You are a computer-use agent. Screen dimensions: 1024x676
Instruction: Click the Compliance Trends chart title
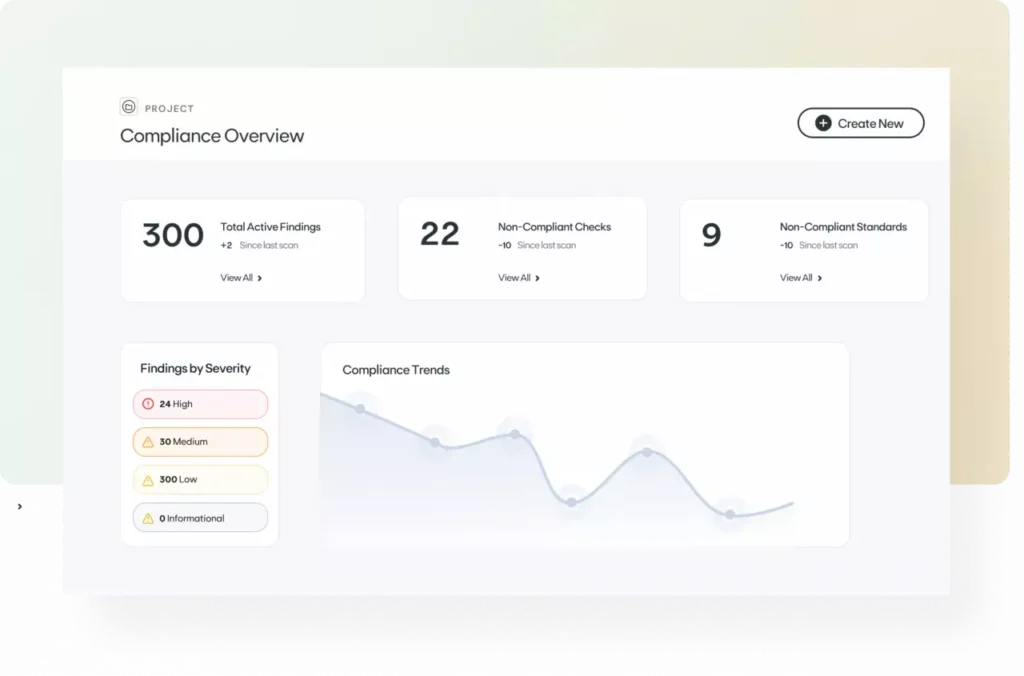[x=396, y=370]
